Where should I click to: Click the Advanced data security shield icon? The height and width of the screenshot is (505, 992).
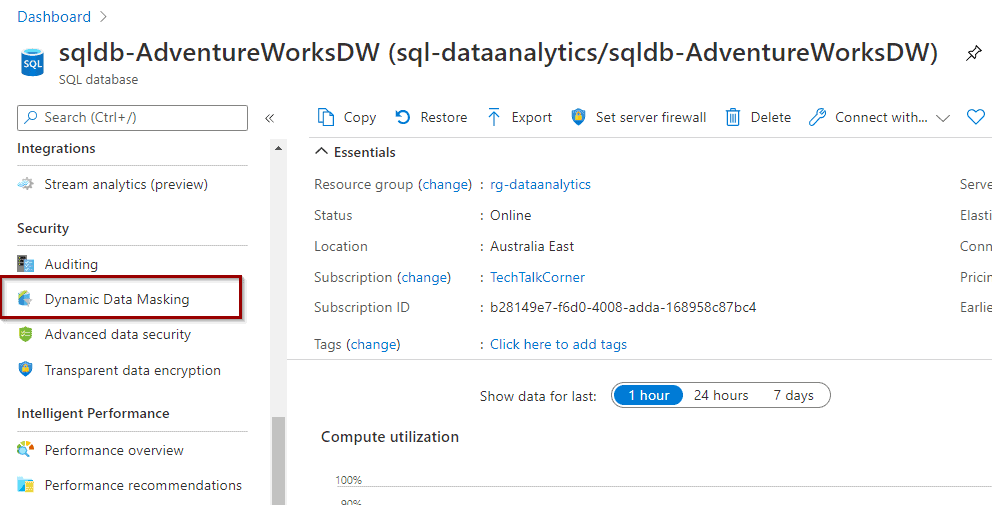tap(25, 334)
